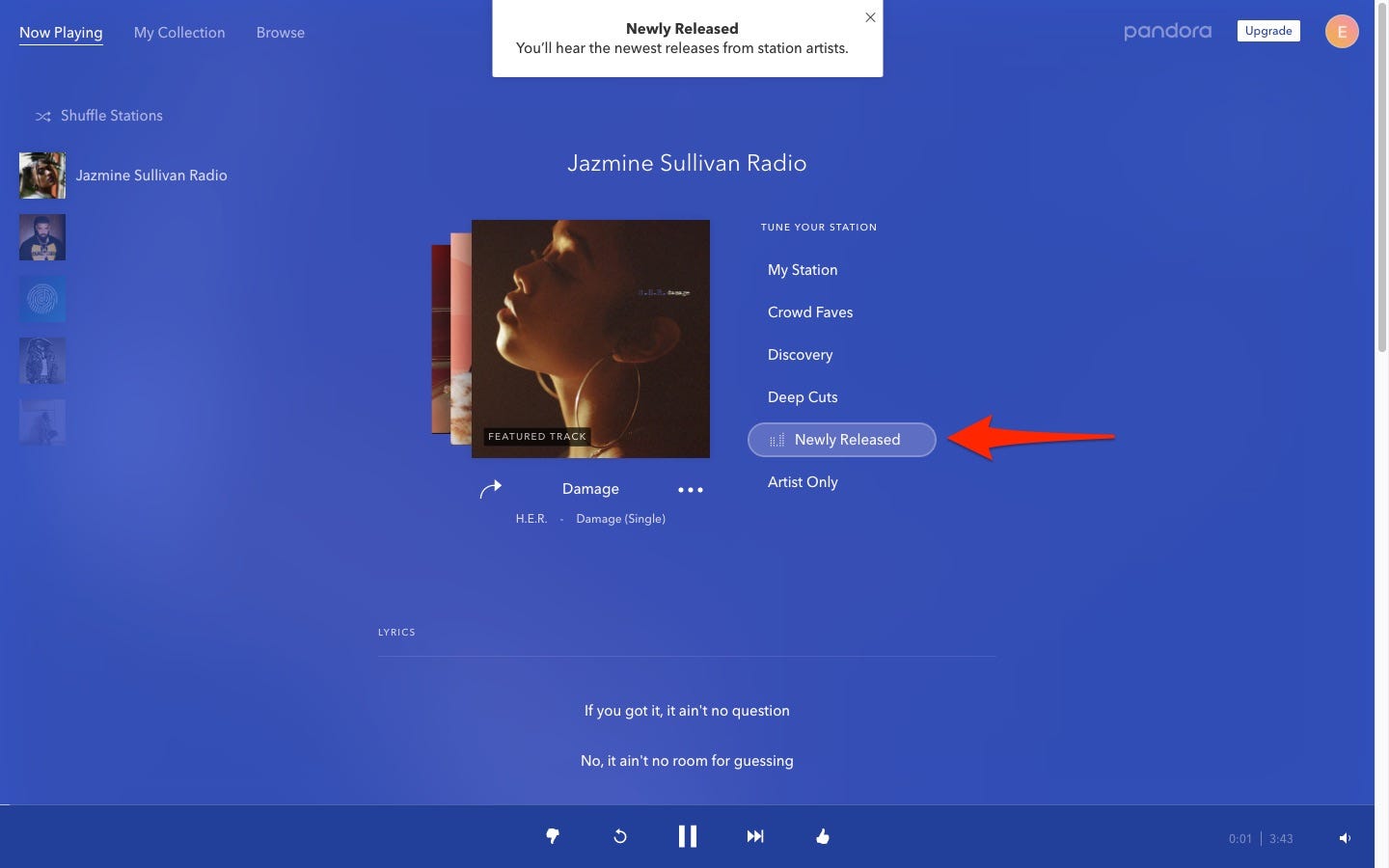1389x868 pixels.
Task: Select Discovery tuning mode
Action: 801,355
